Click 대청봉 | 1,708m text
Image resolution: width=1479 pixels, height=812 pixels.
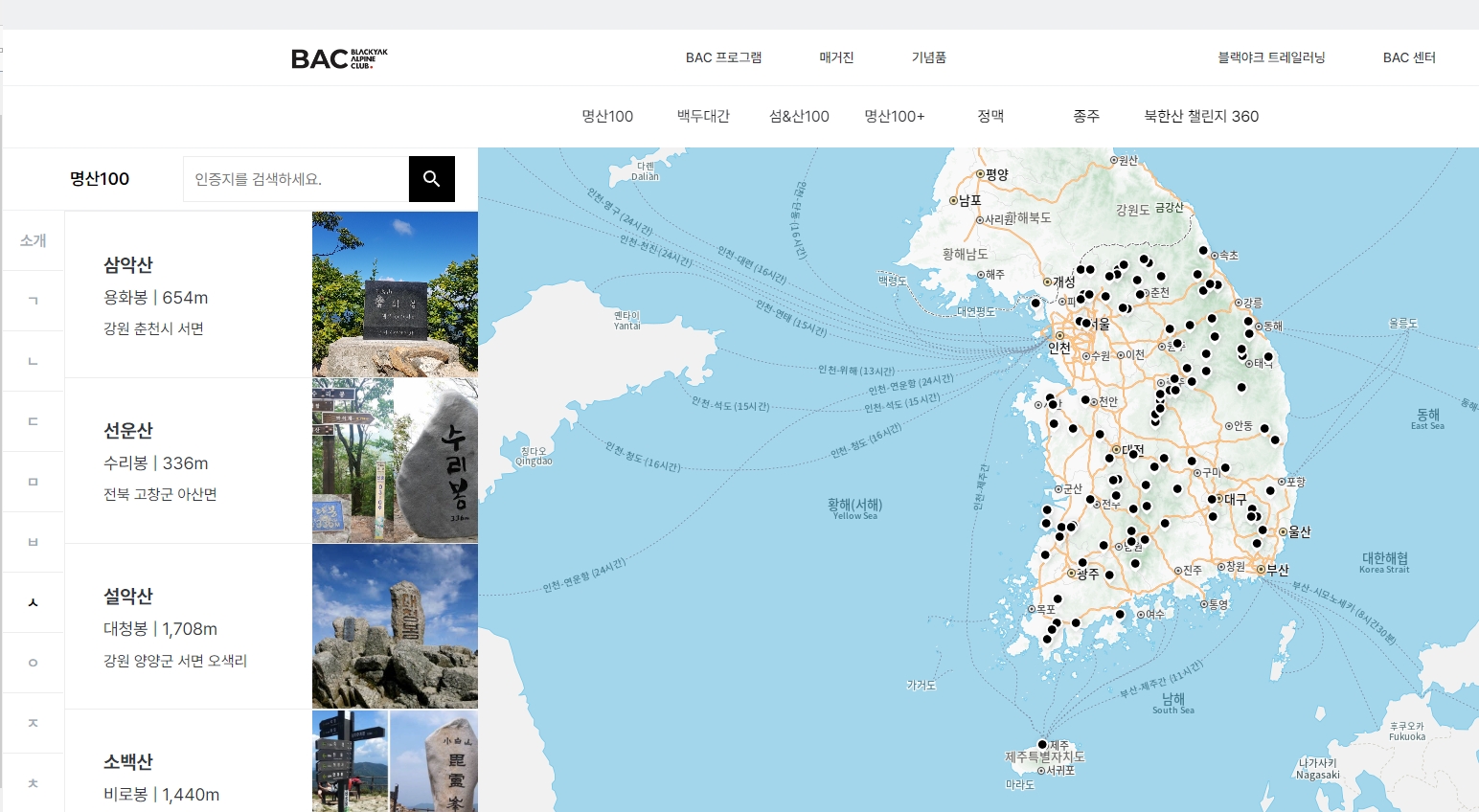[161, 629]
